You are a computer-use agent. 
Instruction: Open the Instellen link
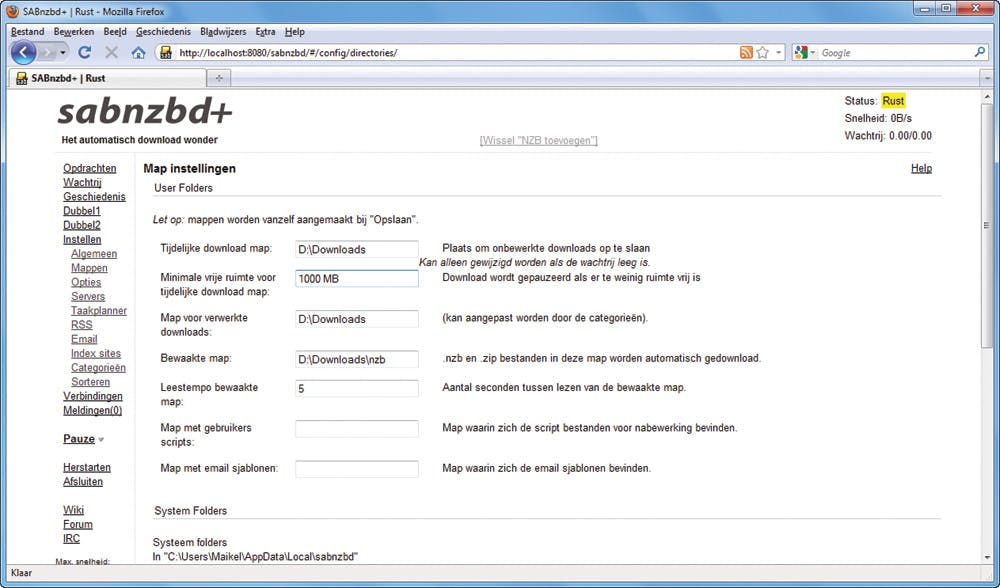(82, 239)
